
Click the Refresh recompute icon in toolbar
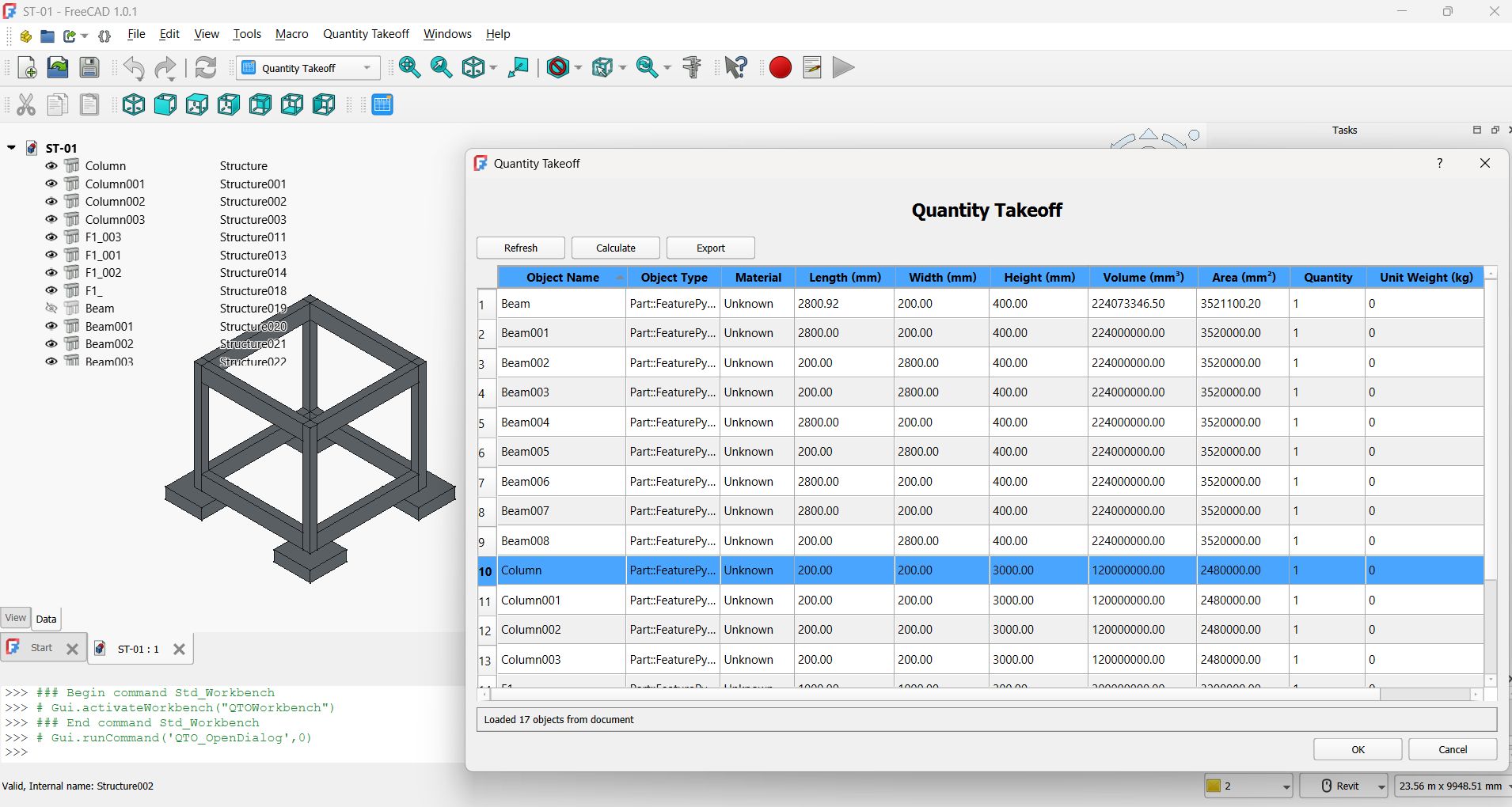tap(206, 68)
